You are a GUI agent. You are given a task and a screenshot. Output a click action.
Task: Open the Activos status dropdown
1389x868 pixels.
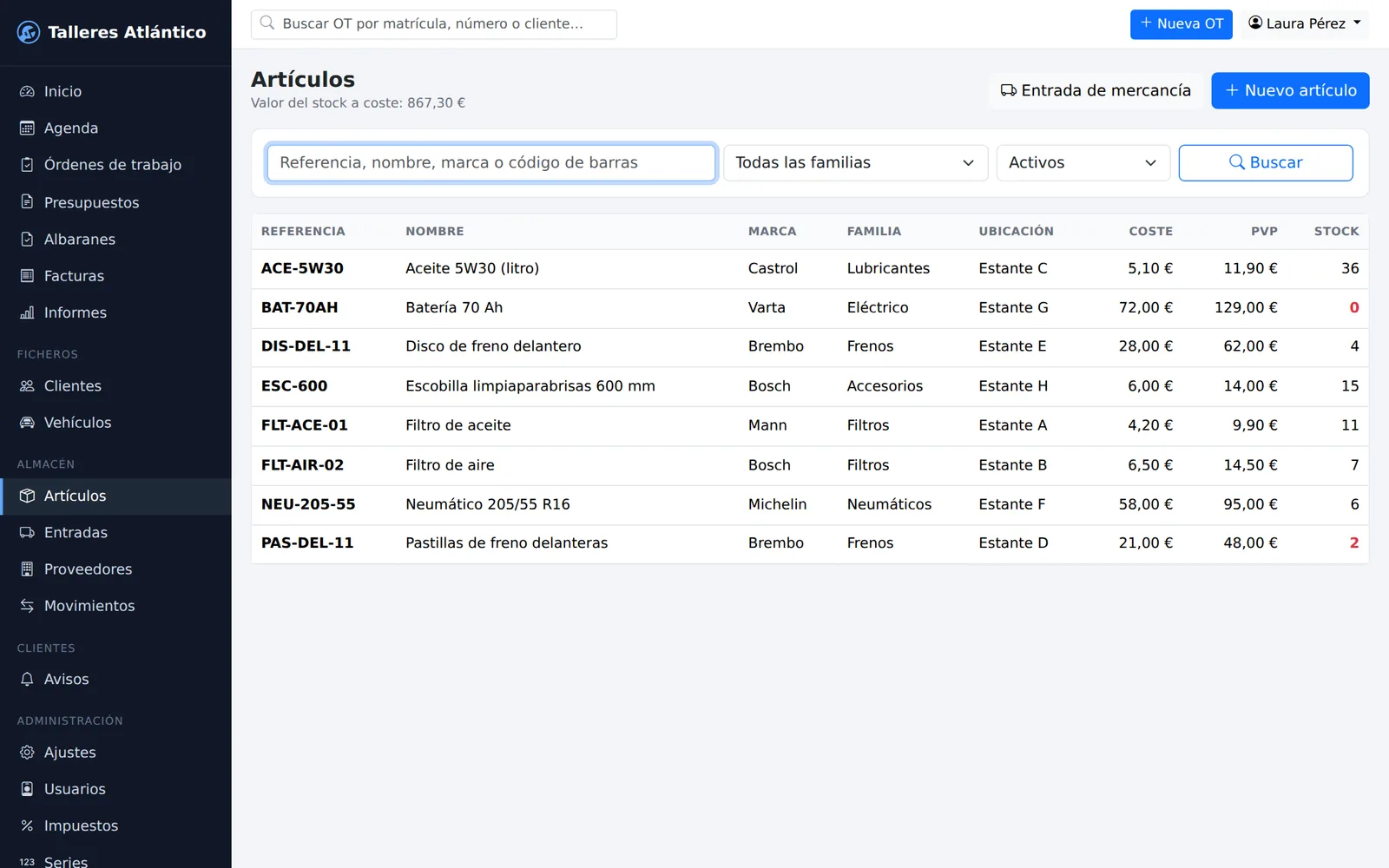pos(1083,163)
